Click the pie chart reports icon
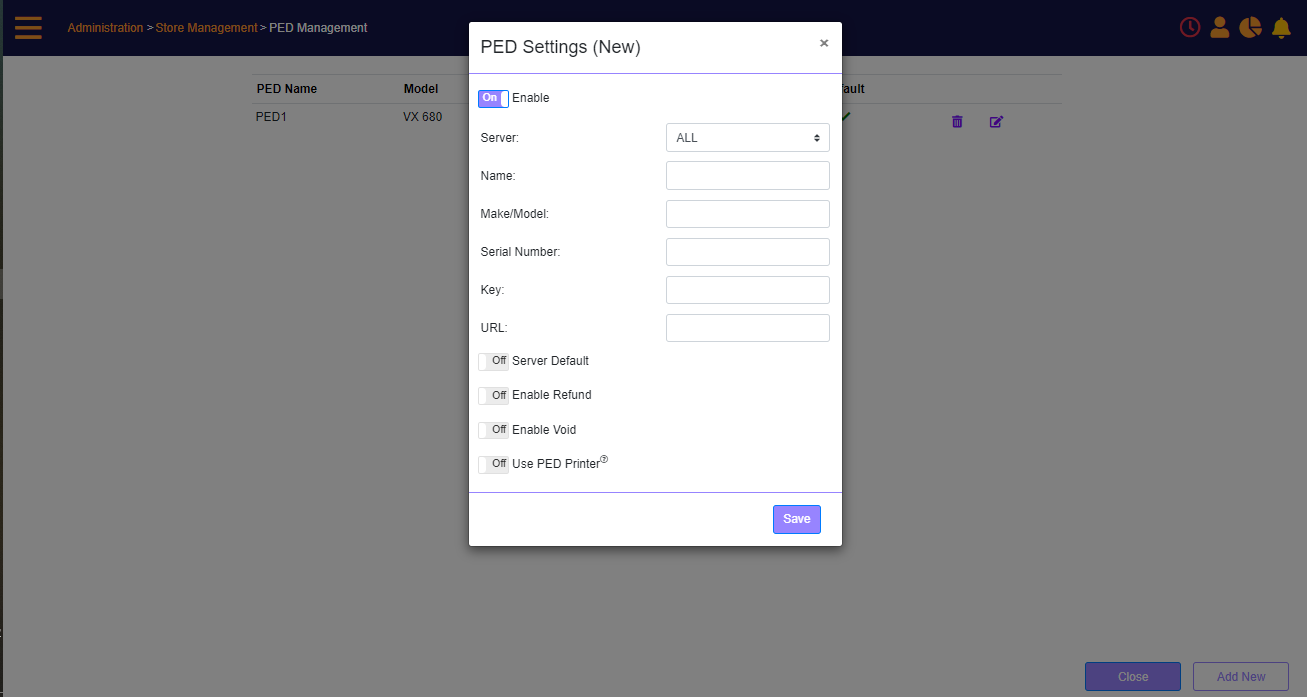Viewport: 1307px width, 697px height. point(1250,28)
